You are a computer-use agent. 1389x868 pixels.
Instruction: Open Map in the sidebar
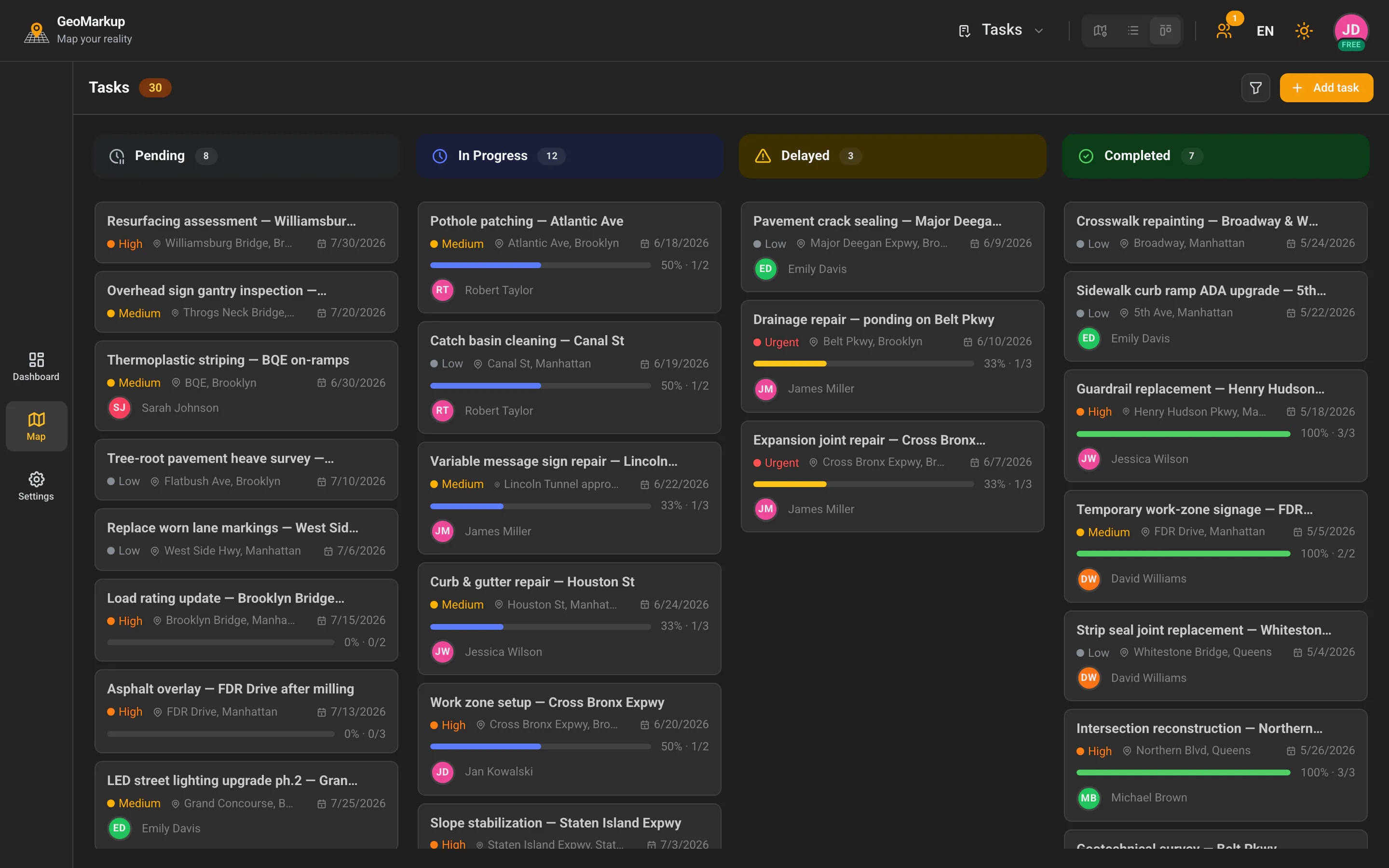(36, 426)
